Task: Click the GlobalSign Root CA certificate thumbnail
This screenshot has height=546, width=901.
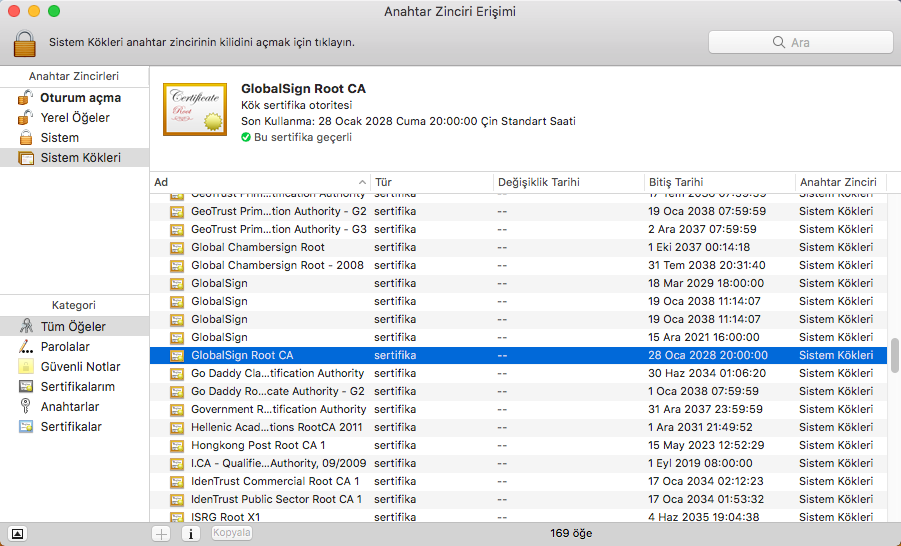Action: (x=195, y=110)
